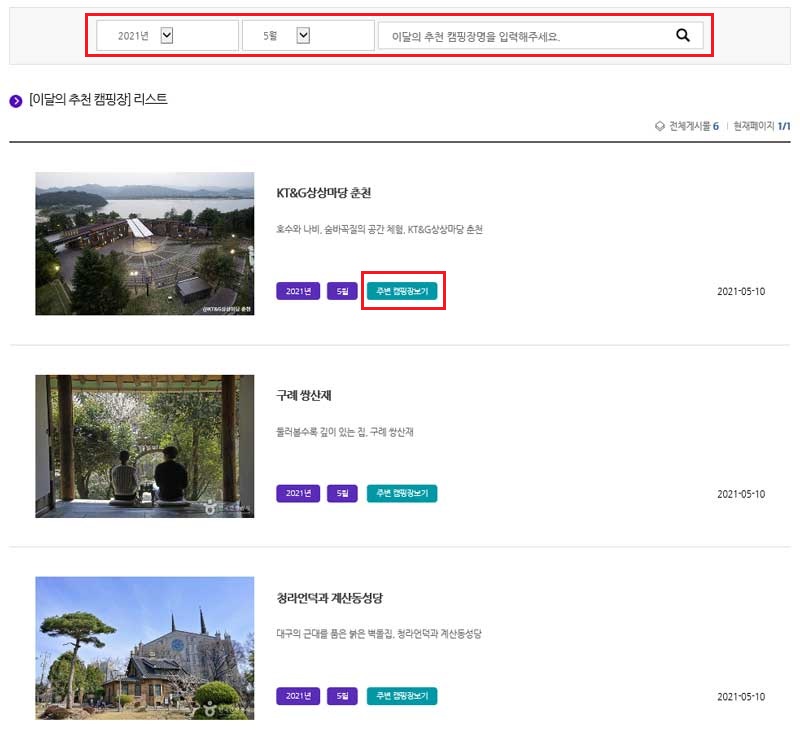The height and width of the screenshot is (730, 800).
Task: Select the 청라언덕과 계산동성당 post title
Action: tap(335, 598)
